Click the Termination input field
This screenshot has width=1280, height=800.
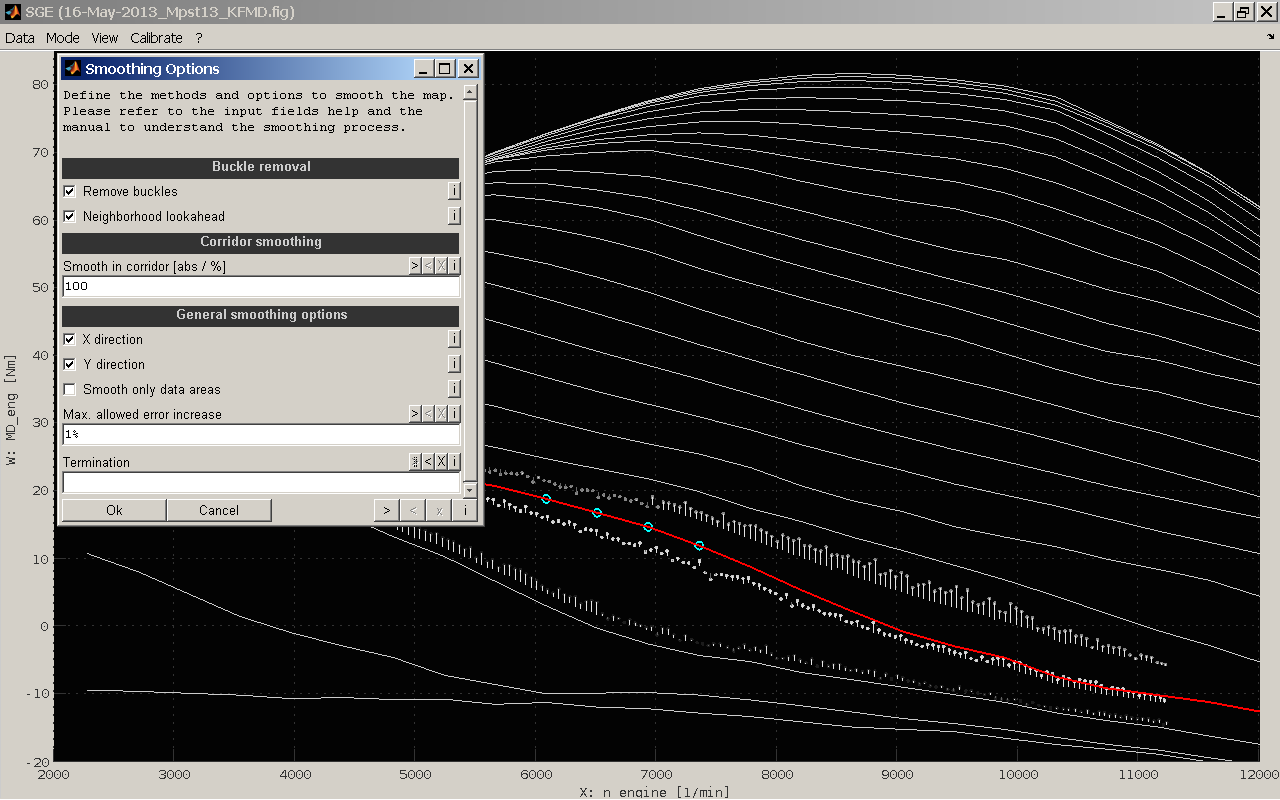(x=261, y=483)
